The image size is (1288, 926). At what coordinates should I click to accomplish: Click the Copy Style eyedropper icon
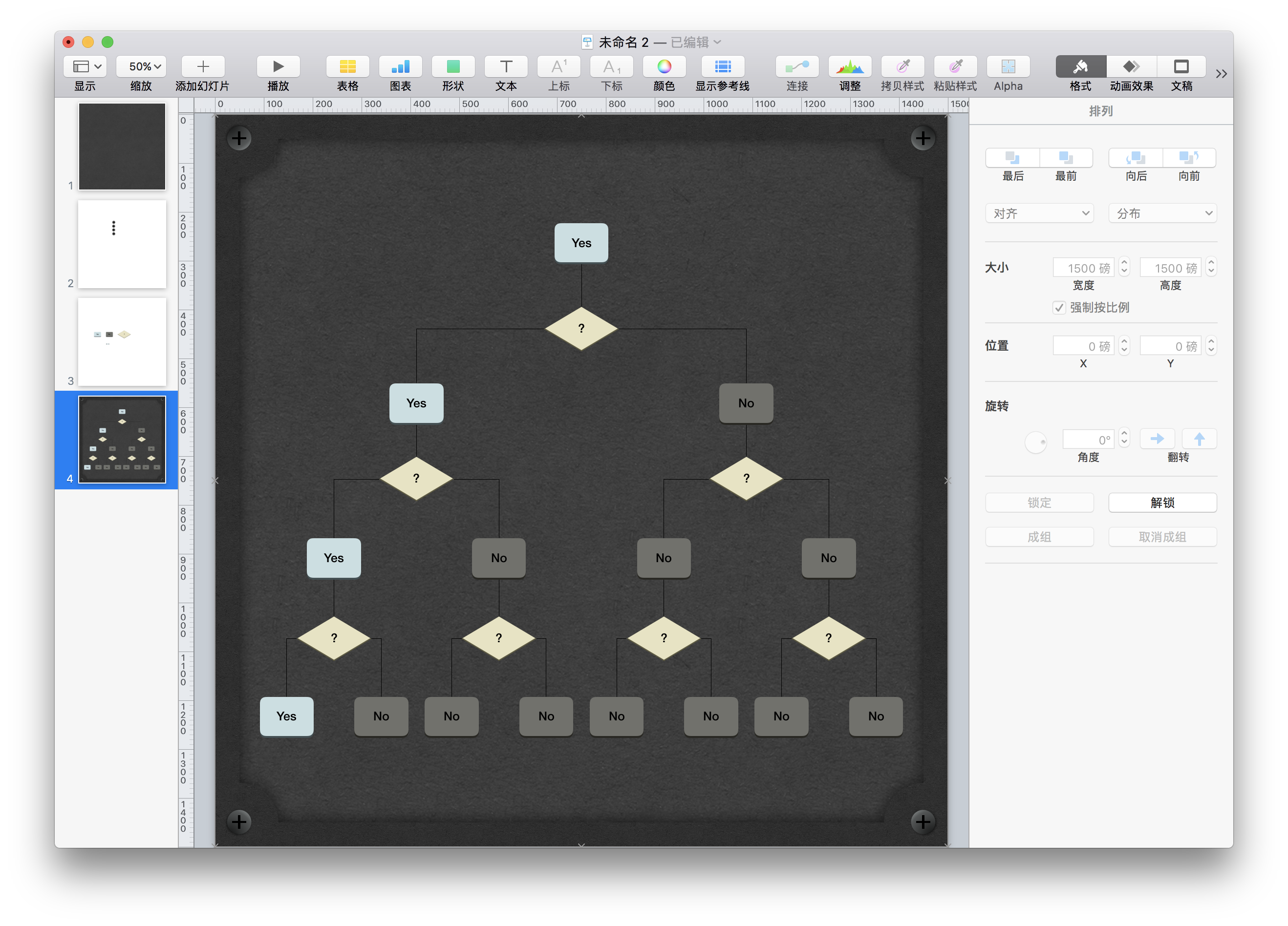(x=902, y=67)
